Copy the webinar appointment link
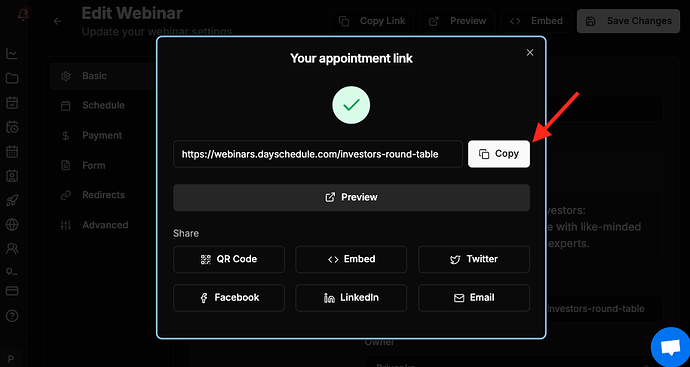Image resolution: width=690 pixels, height=367 pixels. point(499,154)
